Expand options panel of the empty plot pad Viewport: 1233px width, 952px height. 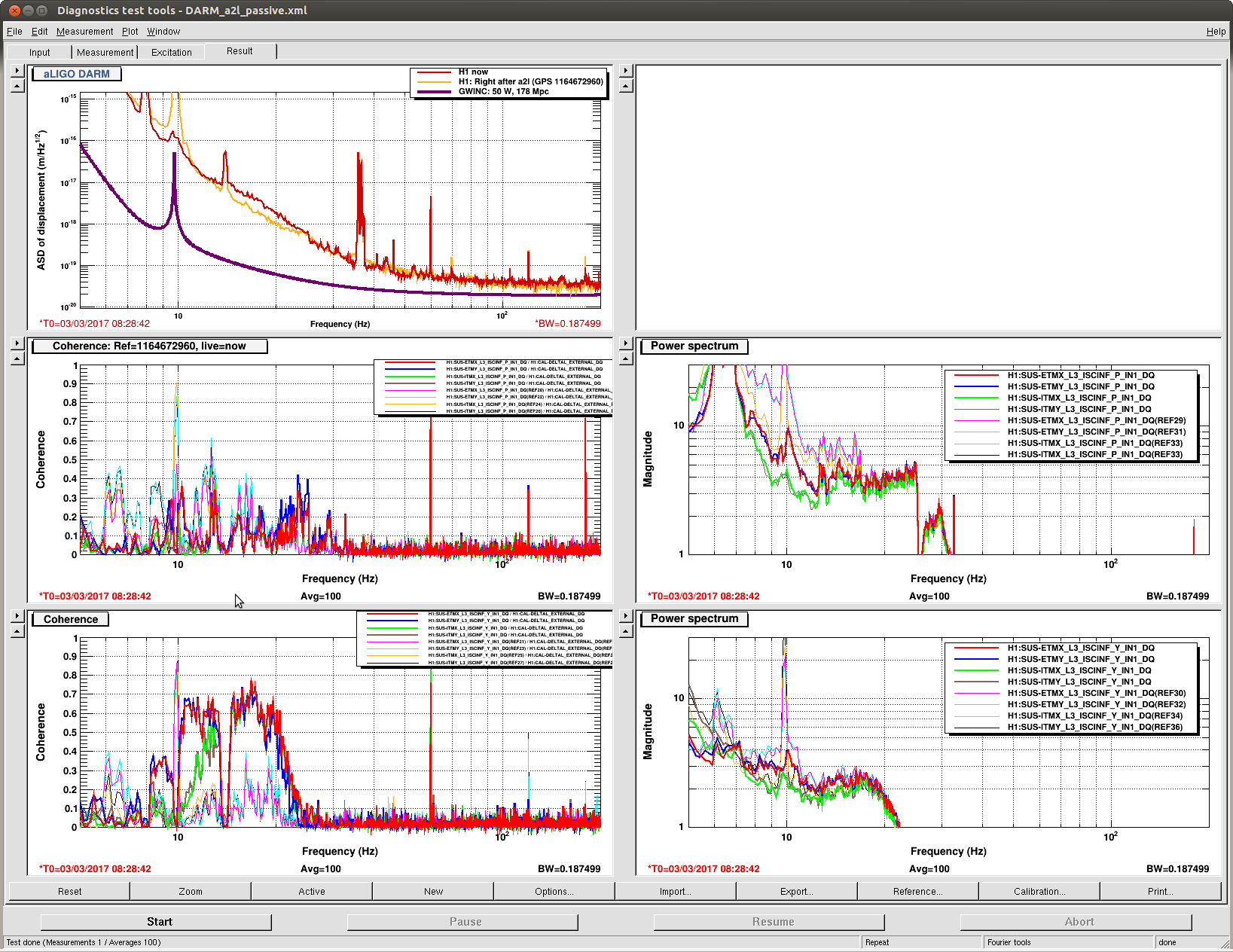(625, 70)
